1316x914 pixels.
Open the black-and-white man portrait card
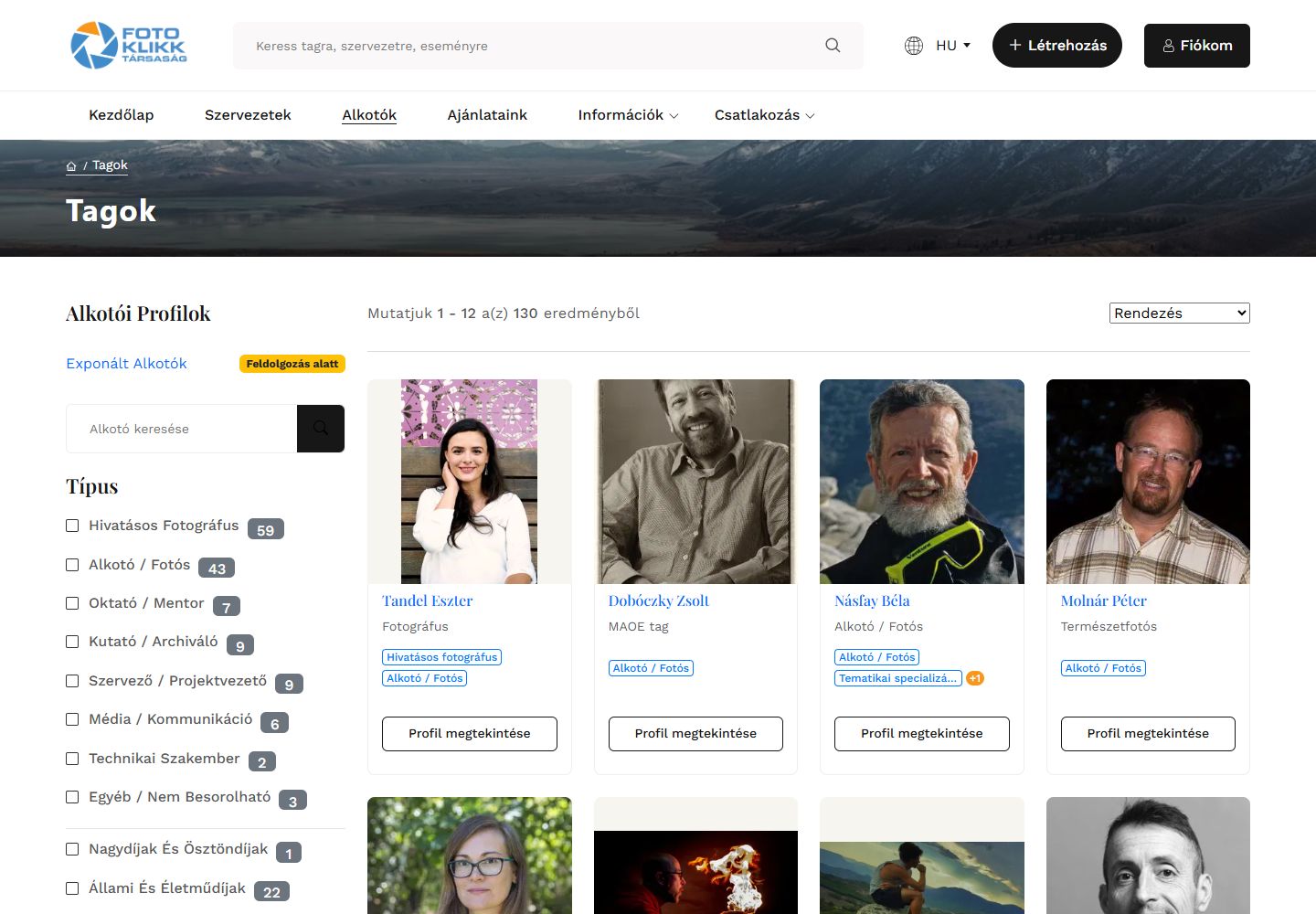1148,856
